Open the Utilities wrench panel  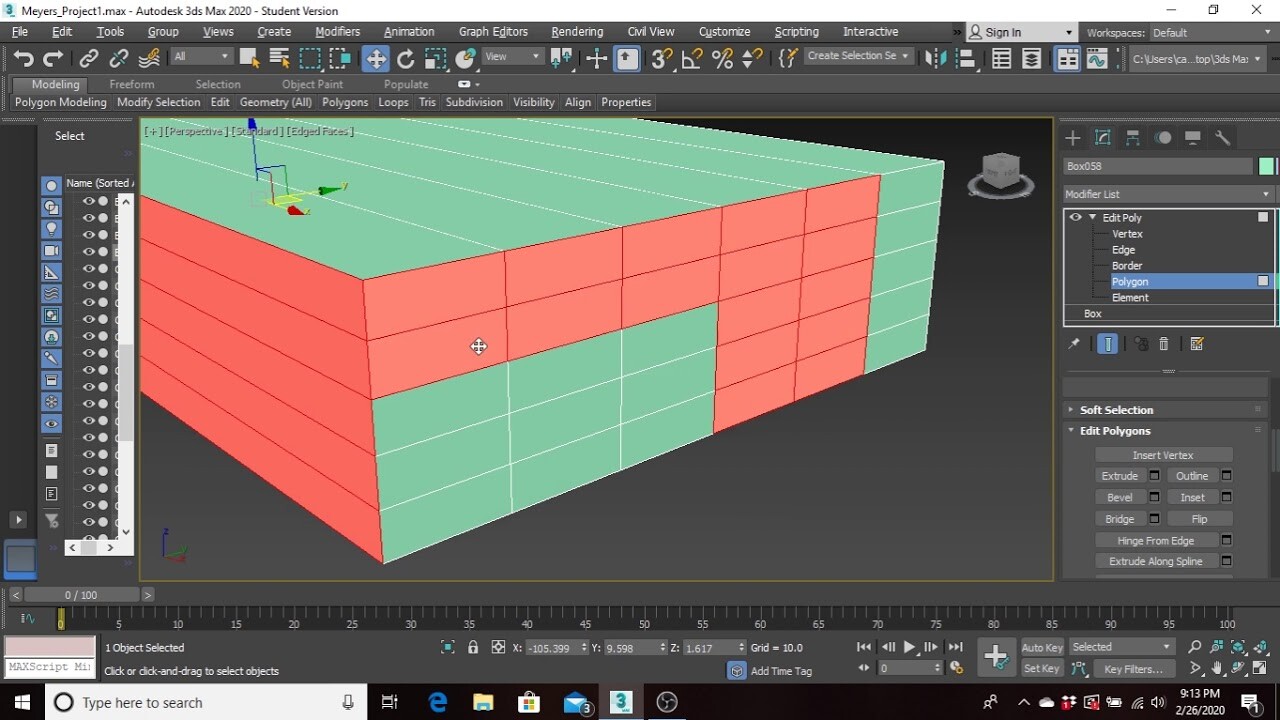[x=1222, y=139]
